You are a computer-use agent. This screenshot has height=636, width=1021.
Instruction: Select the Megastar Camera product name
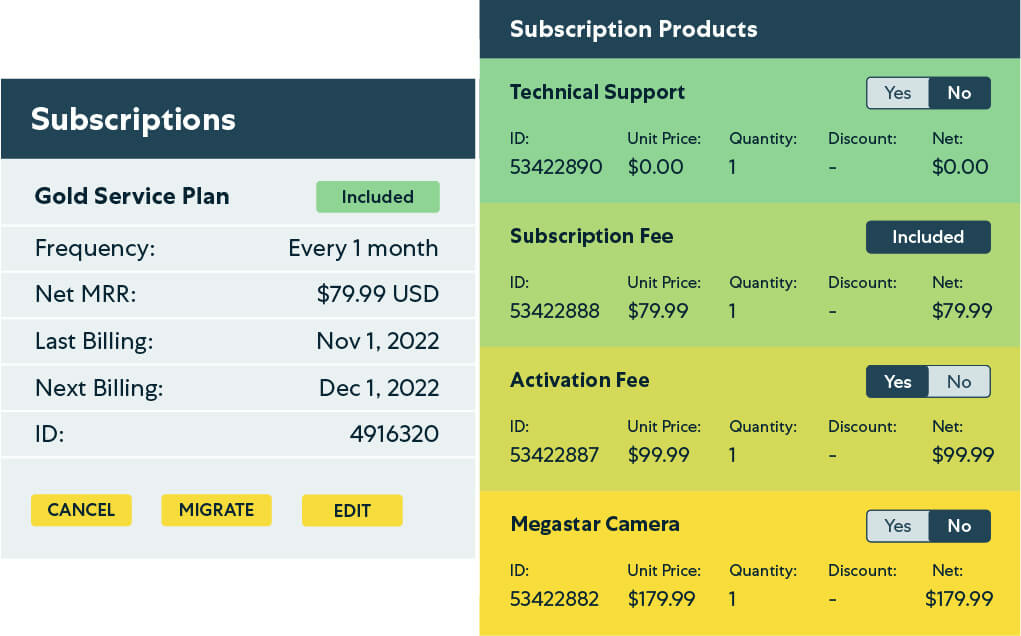594,524
